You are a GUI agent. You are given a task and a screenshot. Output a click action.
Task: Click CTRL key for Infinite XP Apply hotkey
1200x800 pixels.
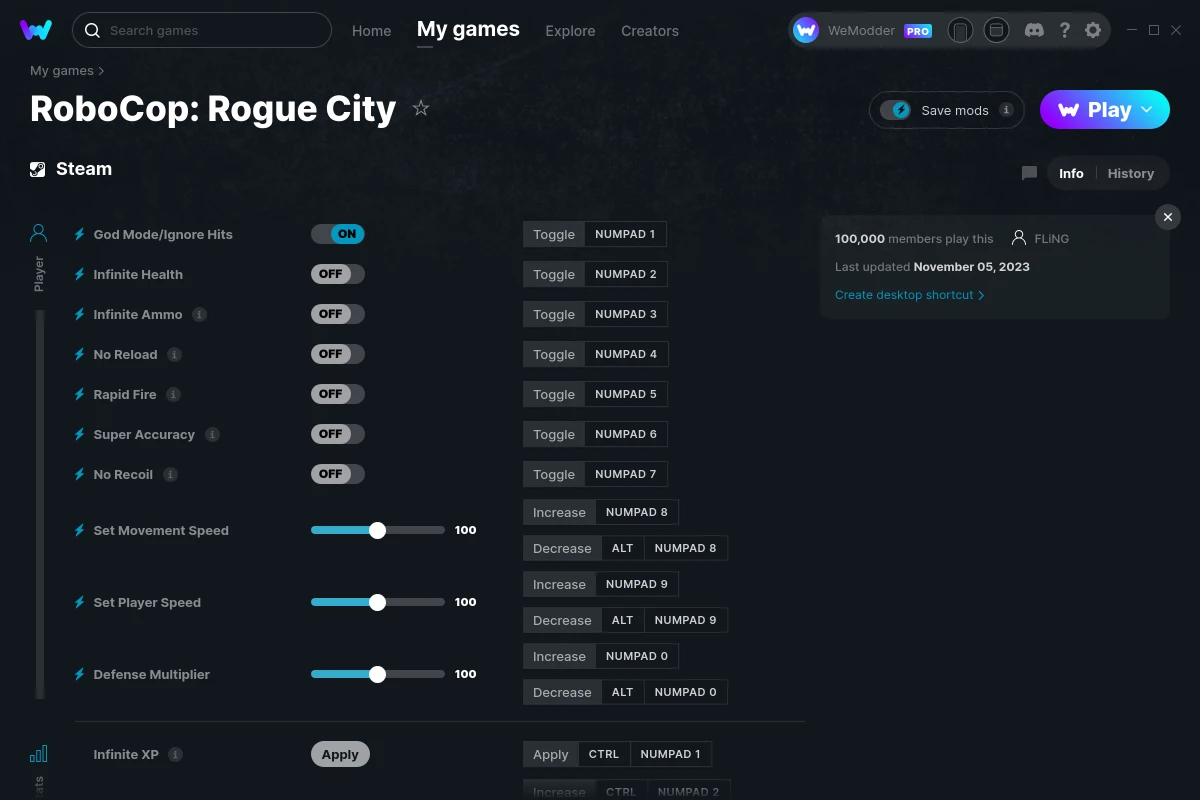(x=604, y=754)
